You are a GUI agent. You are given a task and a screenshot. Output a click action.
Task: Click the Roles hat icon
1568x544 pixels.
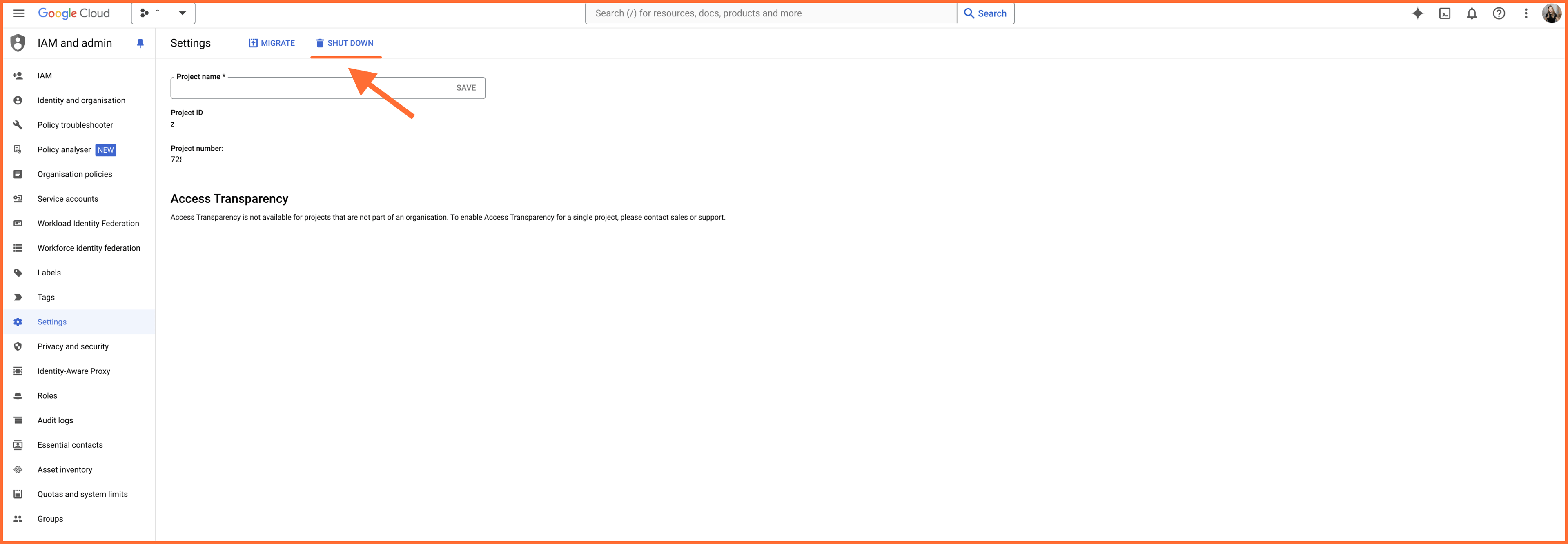(x=18, y=395)
